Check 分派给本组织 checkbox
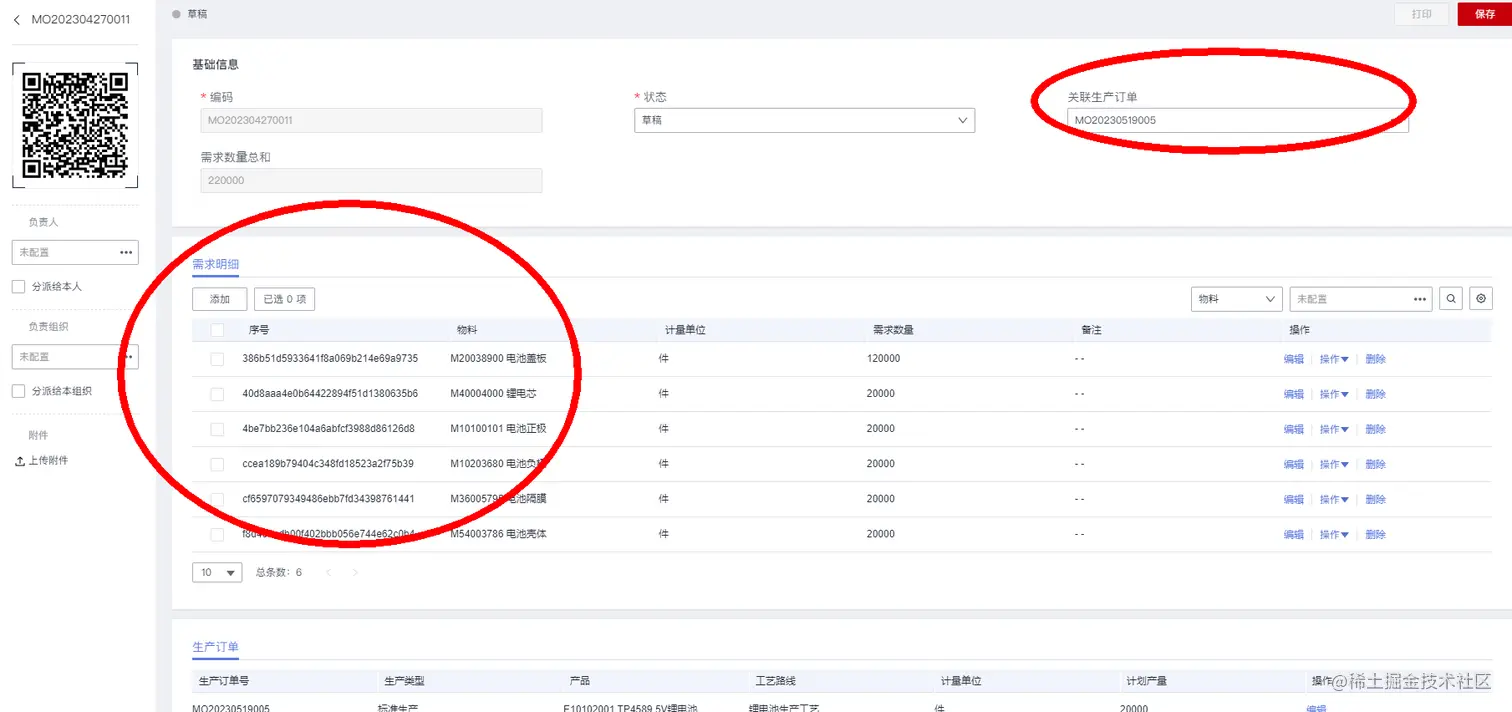 [x=18, y=391]
